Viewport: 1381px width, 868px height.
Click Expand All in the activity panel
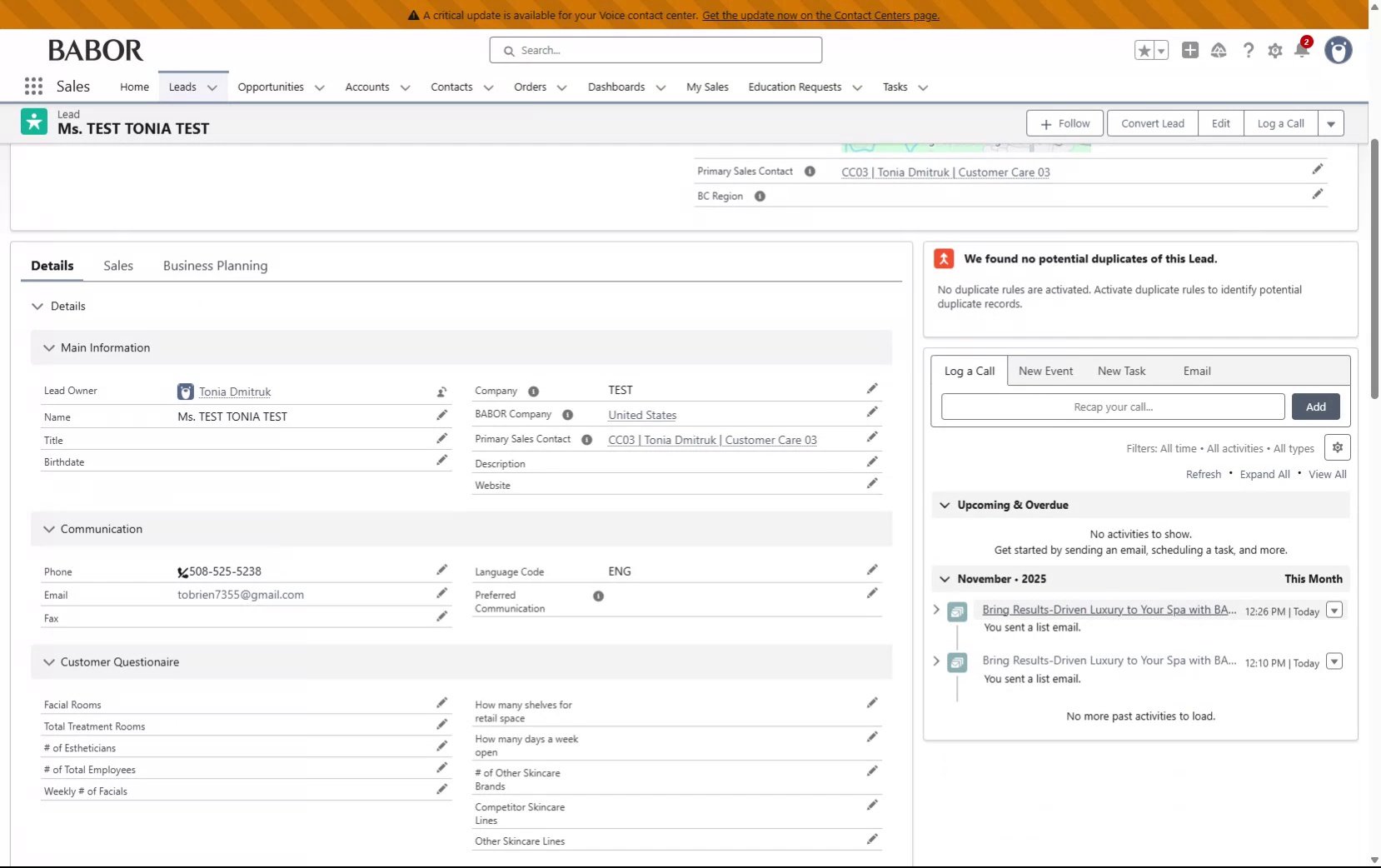pos(1264,474)
